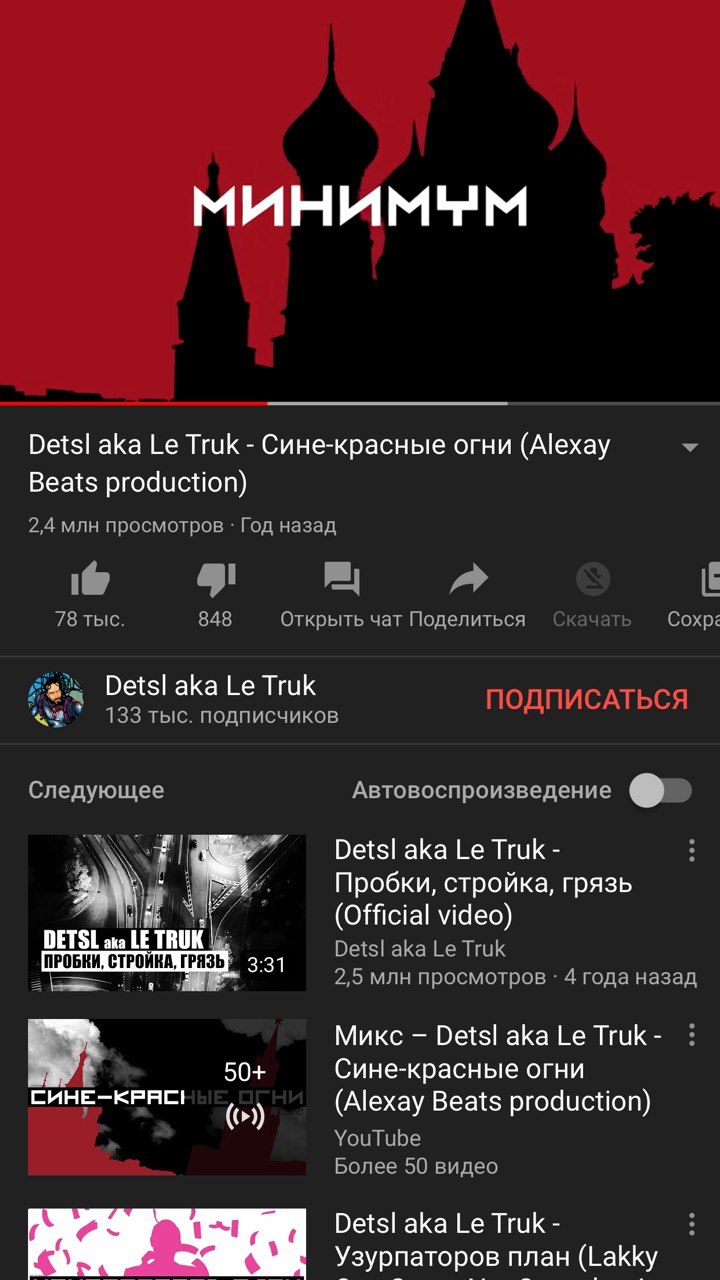Share the video using arrow icon
720x1280 pixels.
[467, 579]
